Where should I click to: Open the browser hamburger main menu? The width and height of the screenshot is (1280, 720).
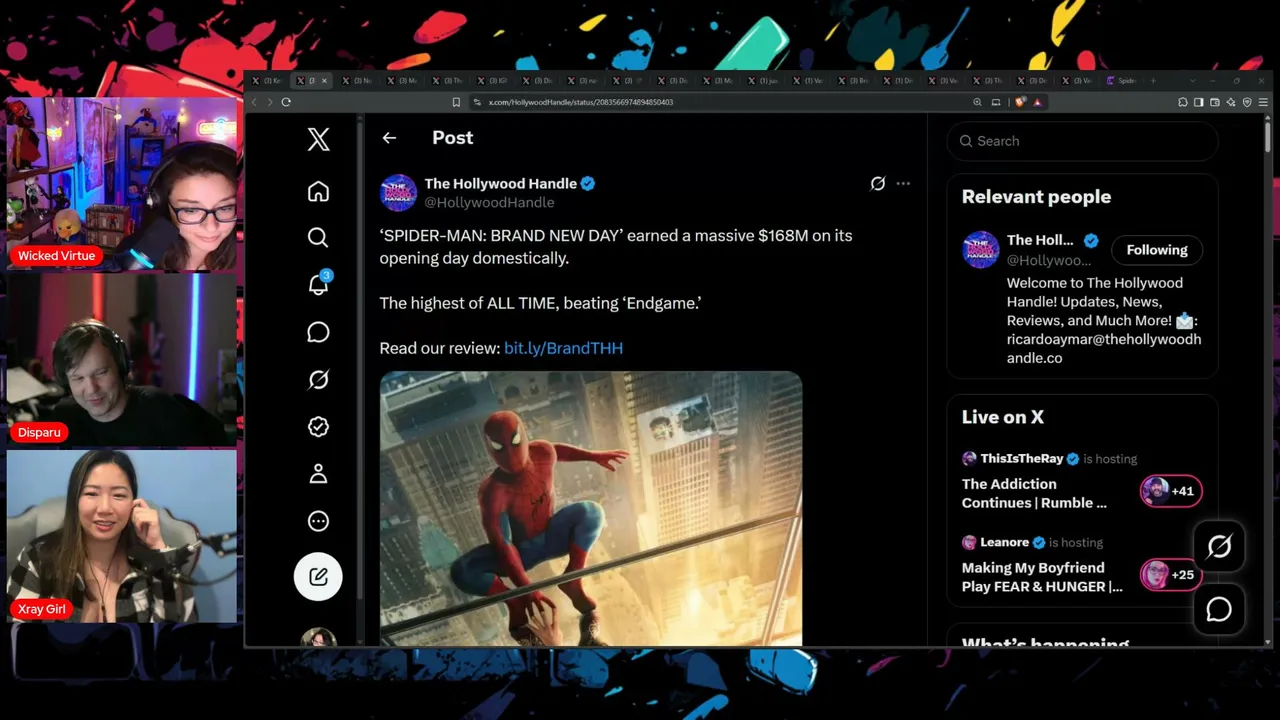(1263, 102)
